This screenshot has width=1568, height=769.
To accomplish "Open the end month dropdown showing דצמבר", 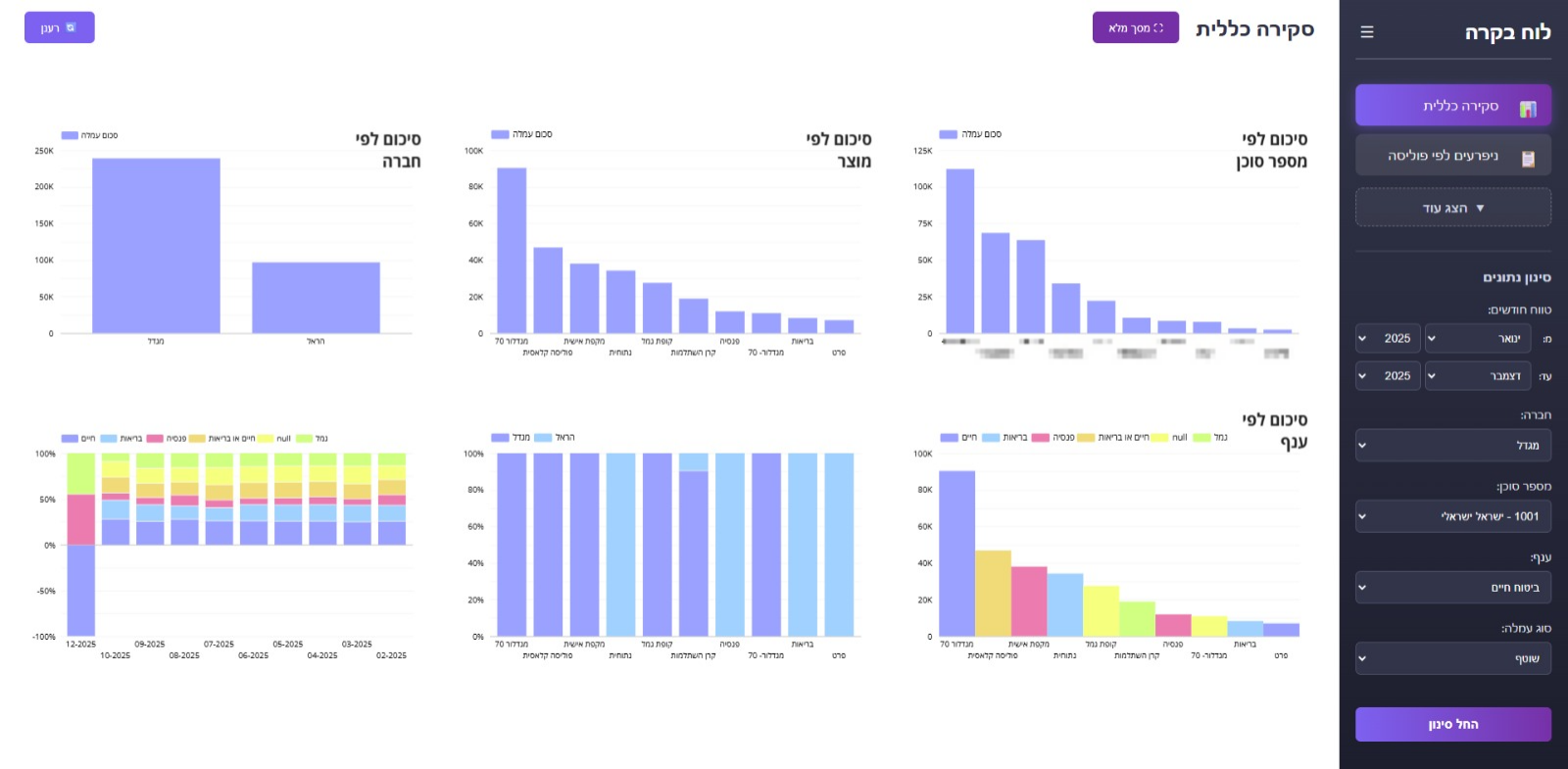I will pos(1477,376).
